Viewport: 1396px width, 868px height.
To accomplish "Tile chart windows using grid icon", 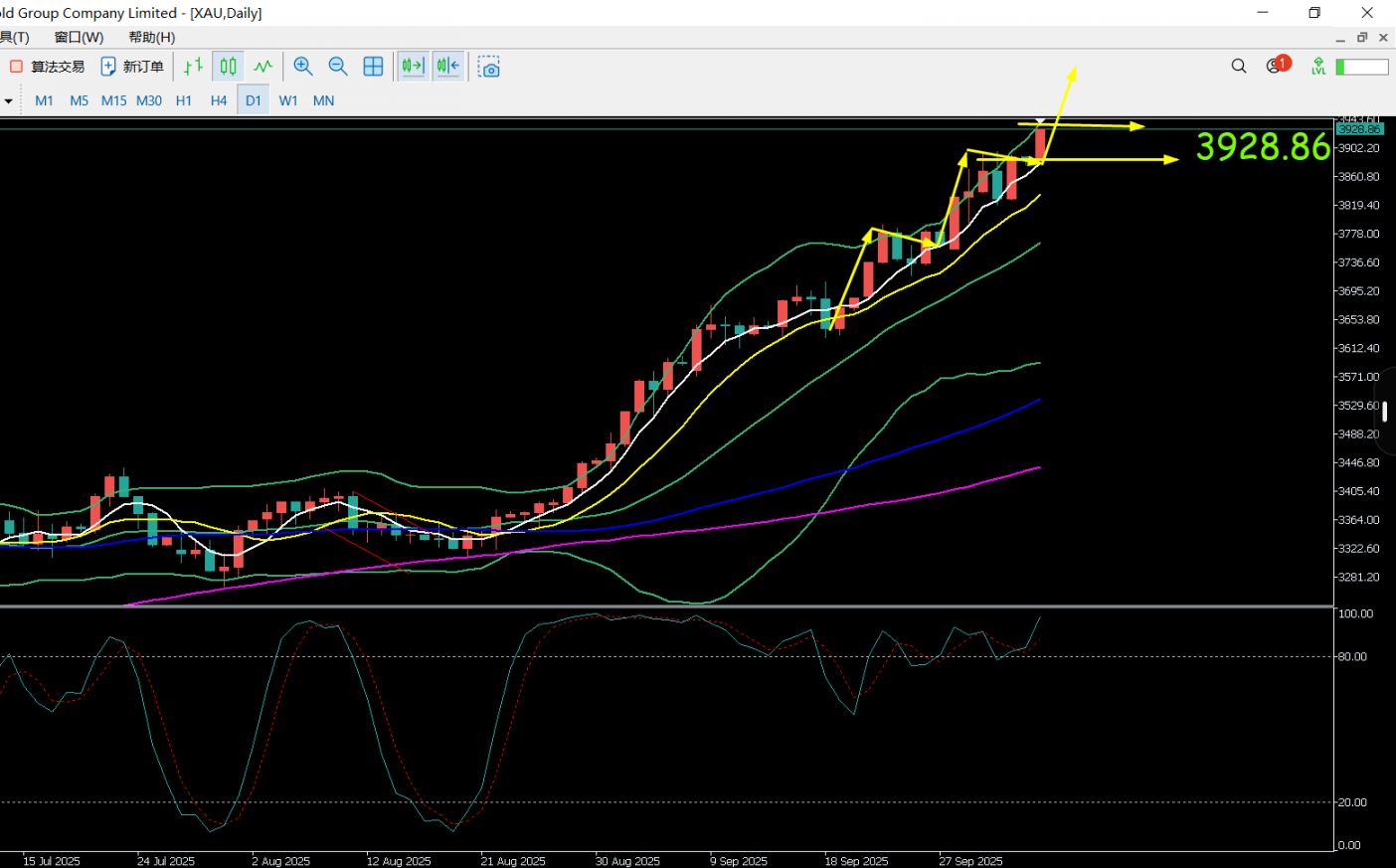I will 373,67.
